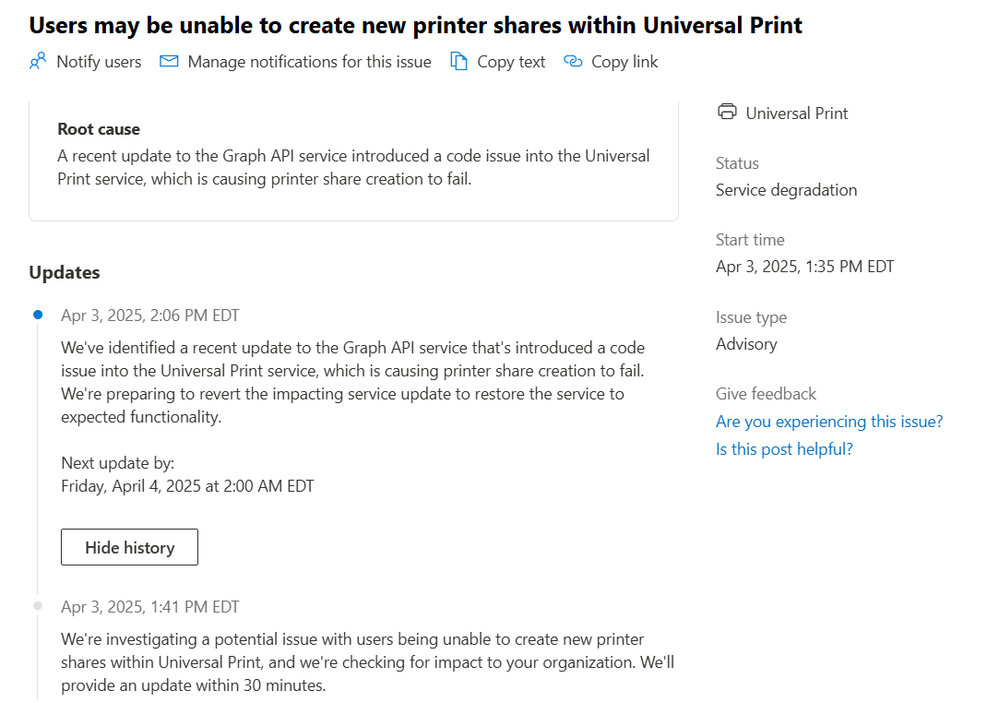The width and height of the screenshot is (999, 703).
Task: Click the Updates section heading
Action: tap(64, 272)
